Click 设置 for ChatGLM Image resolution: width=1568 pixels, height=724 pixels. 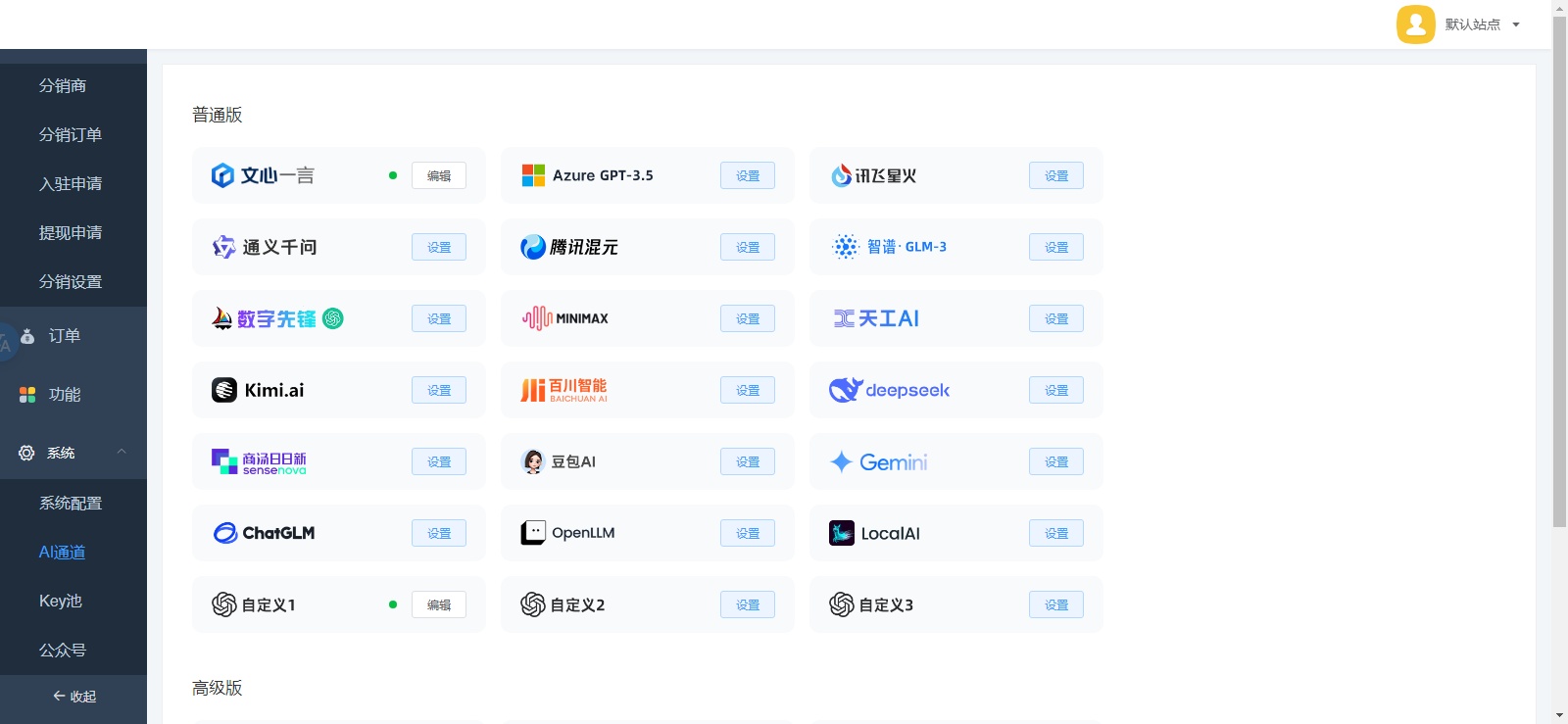[x=439, y=533]
